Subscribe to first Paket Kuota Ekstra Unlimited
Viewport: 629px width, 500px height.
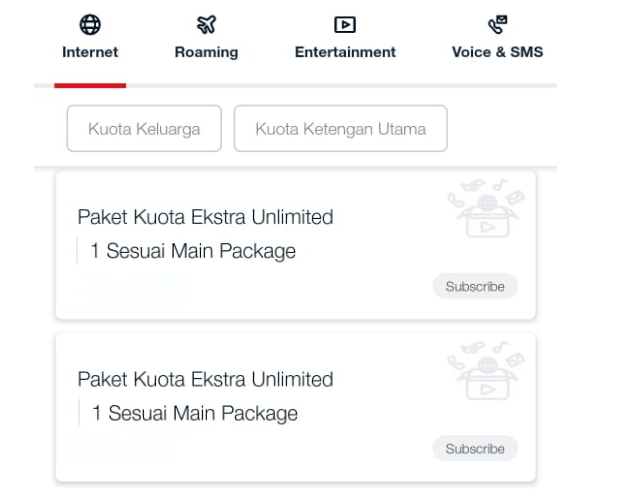tap(475, 286)
